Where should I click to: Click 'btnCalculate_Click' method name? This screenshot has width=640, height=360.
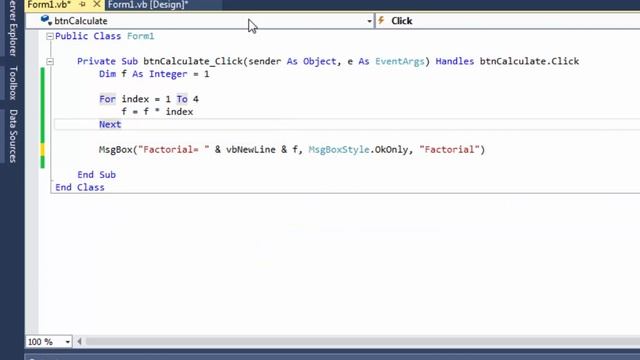pyautogui.click(x=193, y=61)
